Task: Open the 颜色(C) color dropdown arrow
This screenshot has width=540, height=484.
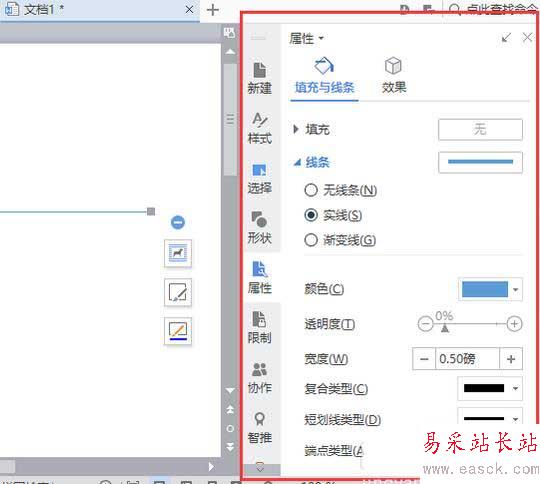Action: click(516, 289)
